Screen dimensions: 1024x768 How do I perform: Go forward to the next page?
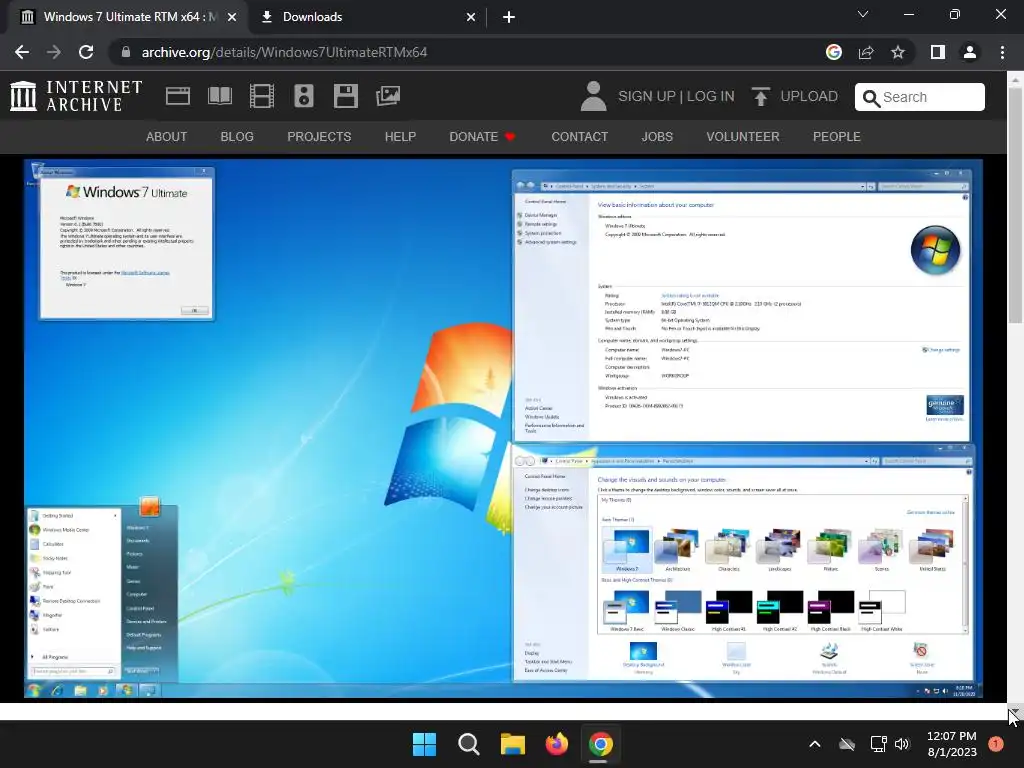(x=54, y=52)
